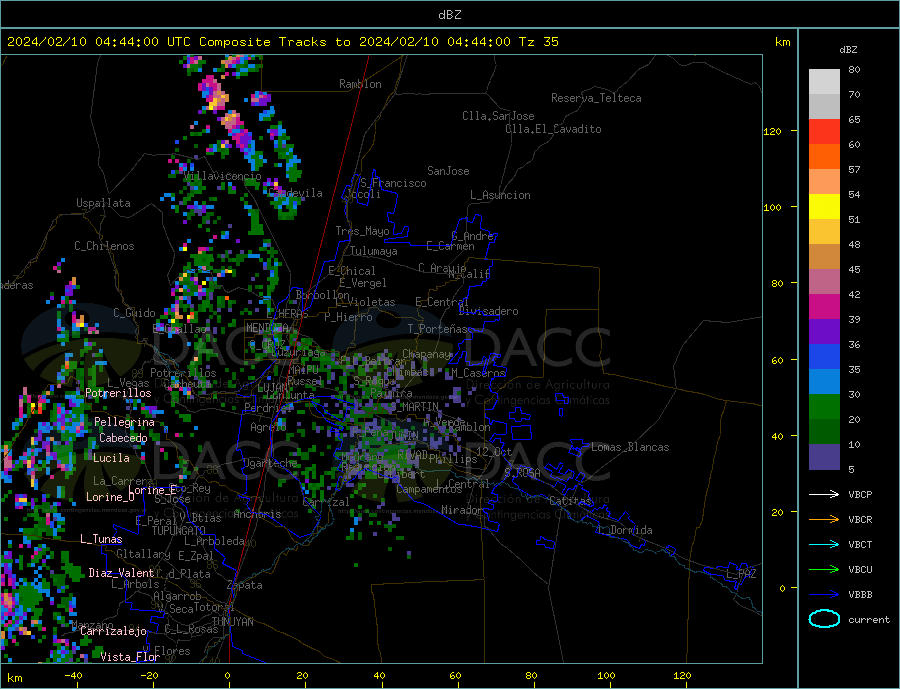Click the Reserva_Telteca map label

click(x=596, y=98)
